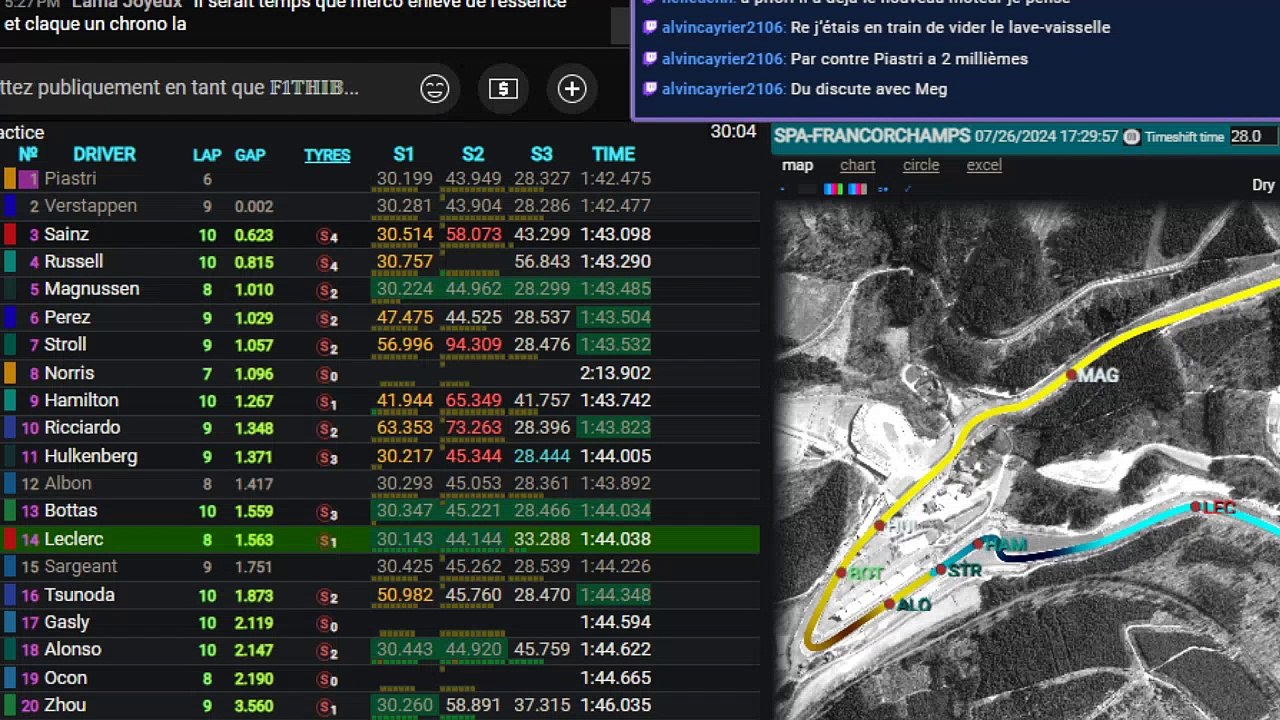Click the pause icon beside Timeshift time
The width and height of the screenshot is (1280, 720).
click(1132, 137)
